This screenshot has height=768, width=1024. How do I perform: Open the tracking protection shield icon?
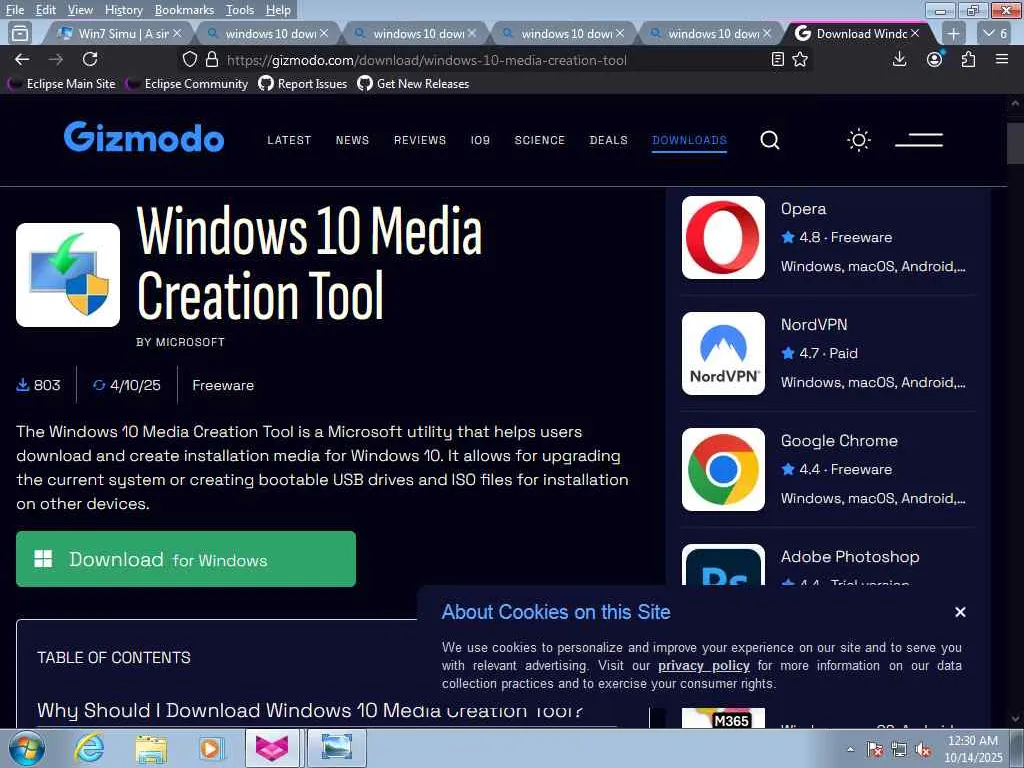click(x=189, y=59)
